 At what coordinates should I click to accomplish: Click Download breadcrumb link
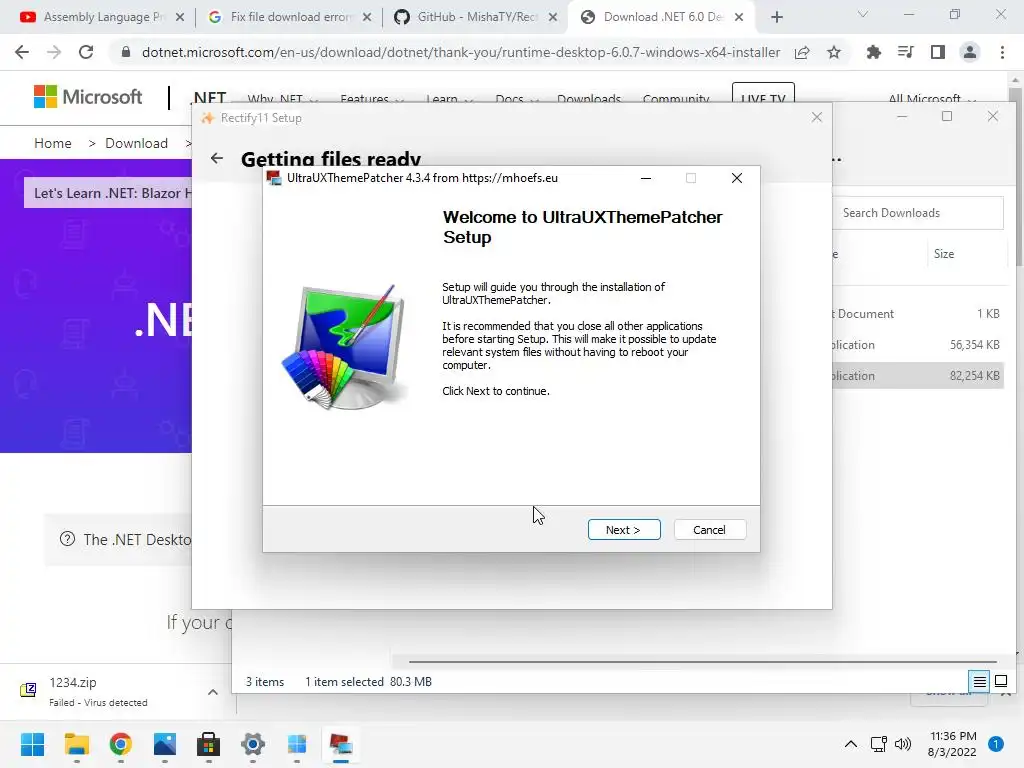point(136,143)
